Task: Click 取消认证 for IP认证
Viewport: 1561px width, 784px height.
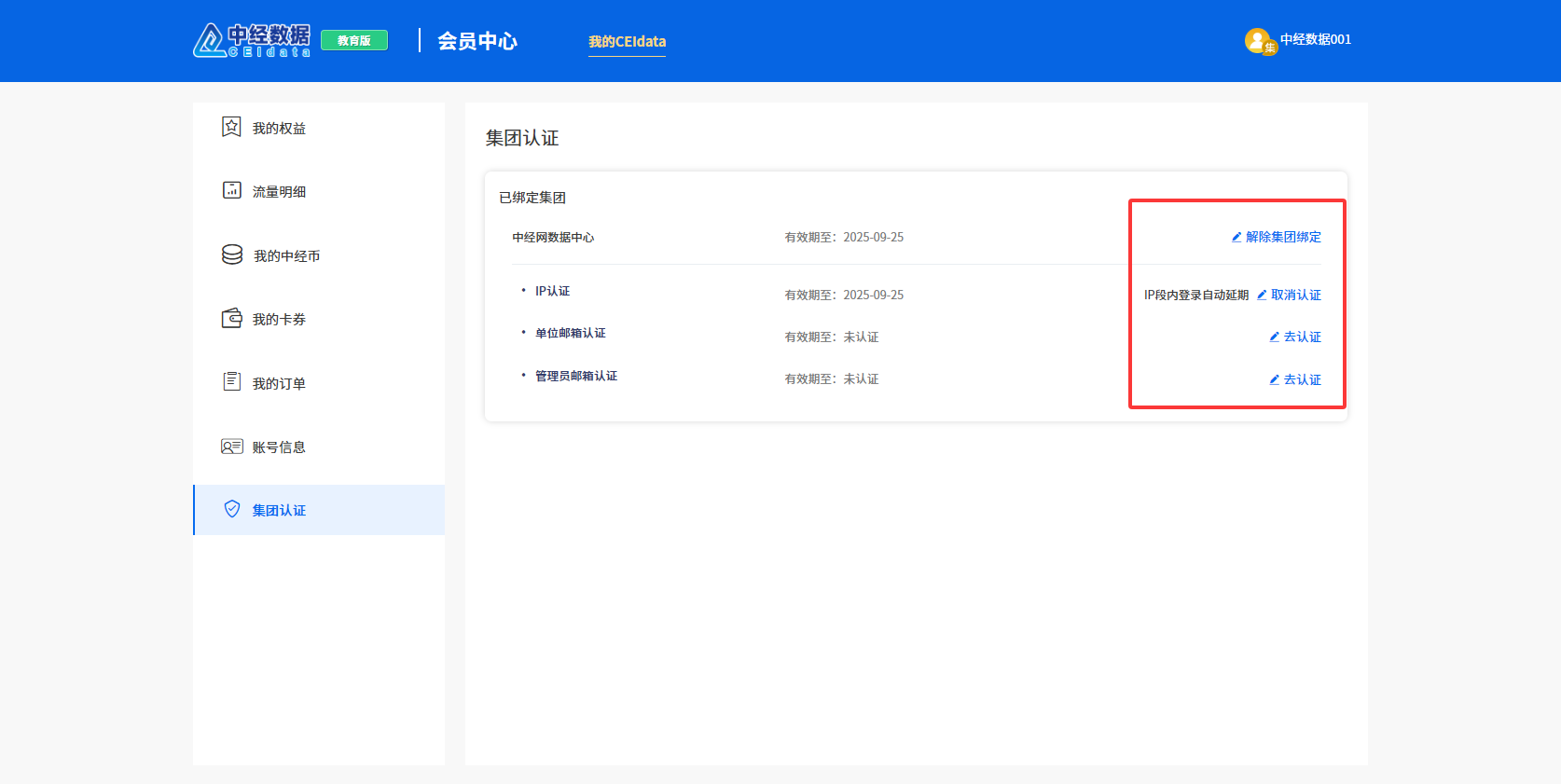Action: (1295, 295)
